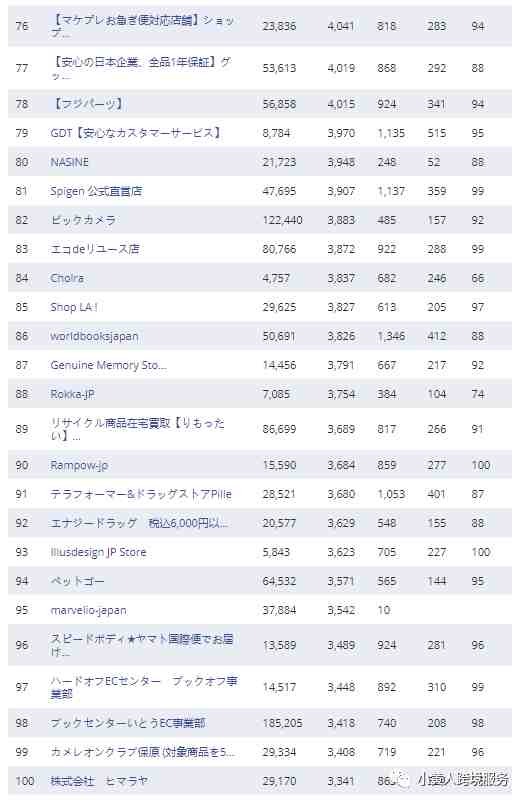The image size is (525, 803).
Task: Click the worldbooksjapan seller link
Action: tap(94, 336)
